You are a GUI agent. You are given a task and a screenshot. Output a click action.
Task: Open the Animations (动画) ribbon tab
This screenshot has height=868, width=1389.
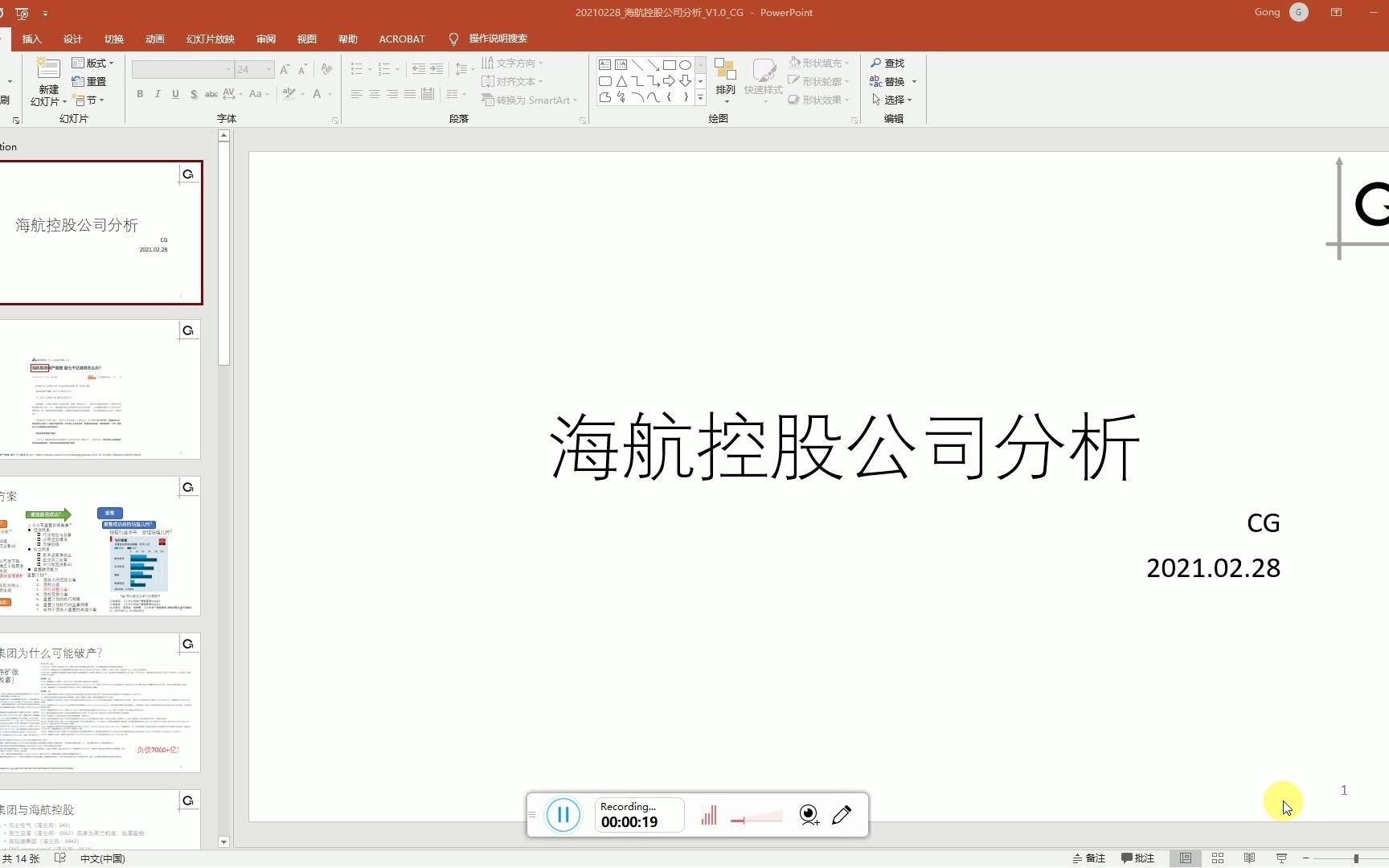(x=154, y=39)
